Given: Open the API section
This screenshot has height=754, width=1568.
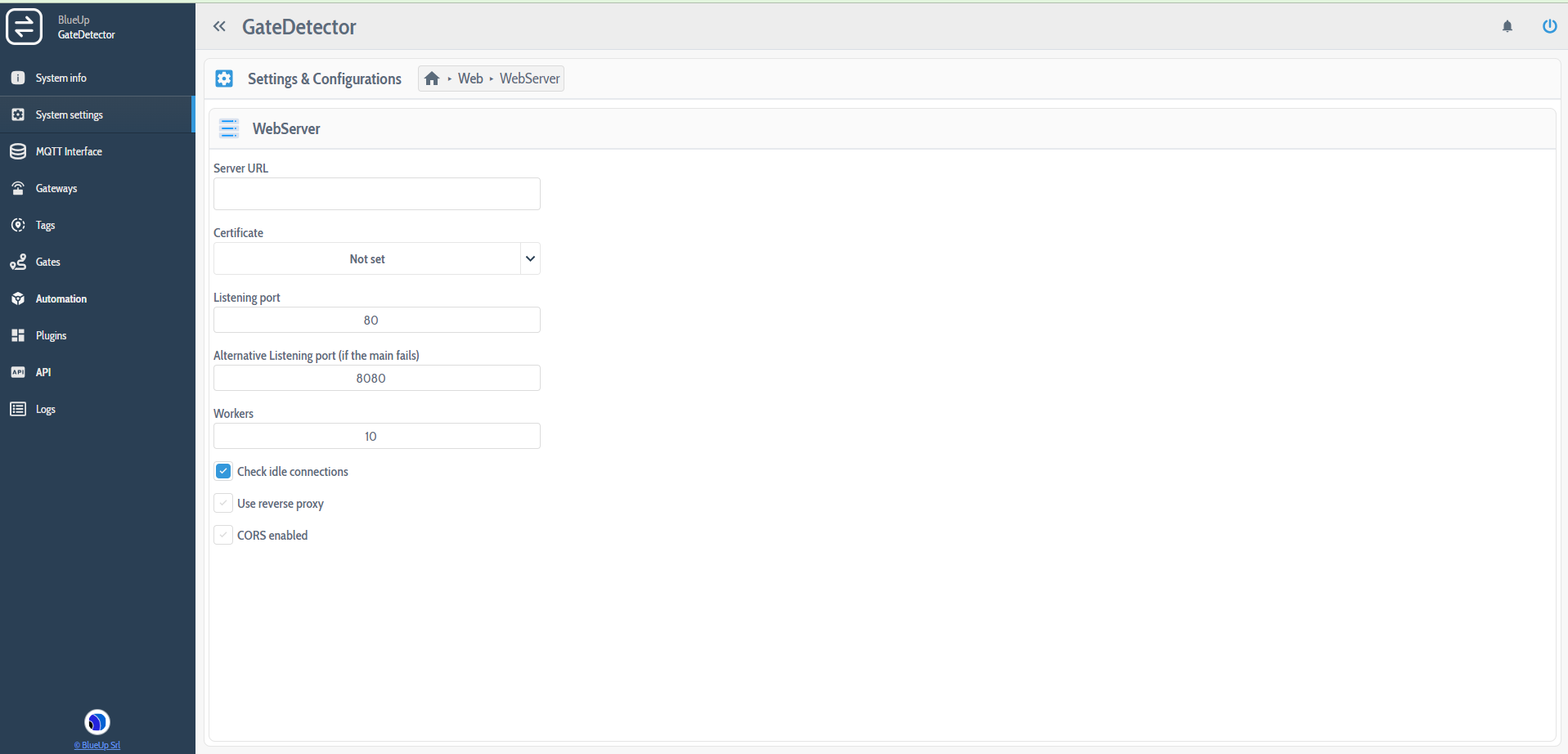Looking at the screenshot, I should click(43, 372).
